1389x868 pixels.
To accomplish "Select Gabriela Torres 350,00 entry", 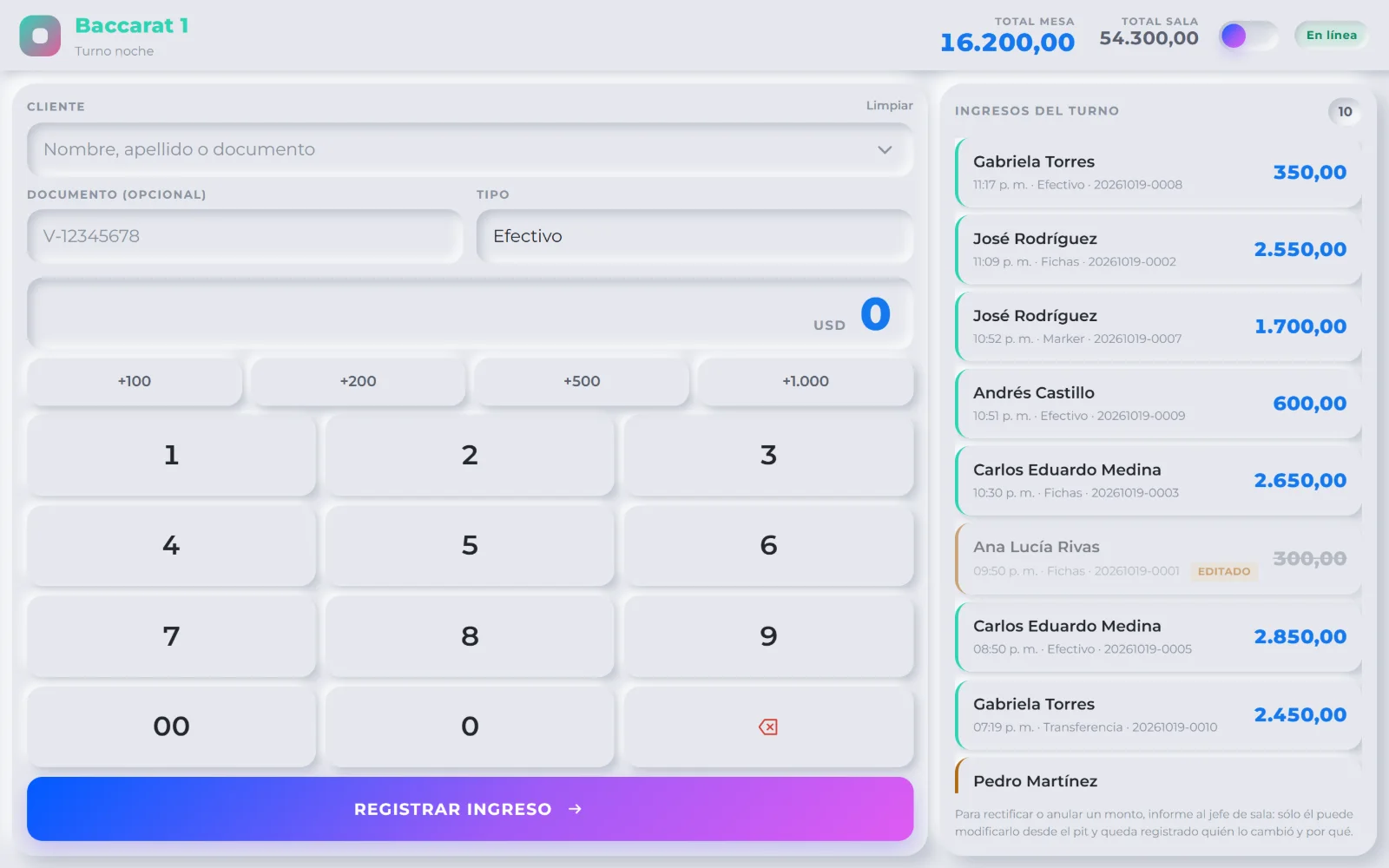I will 1158,173.
